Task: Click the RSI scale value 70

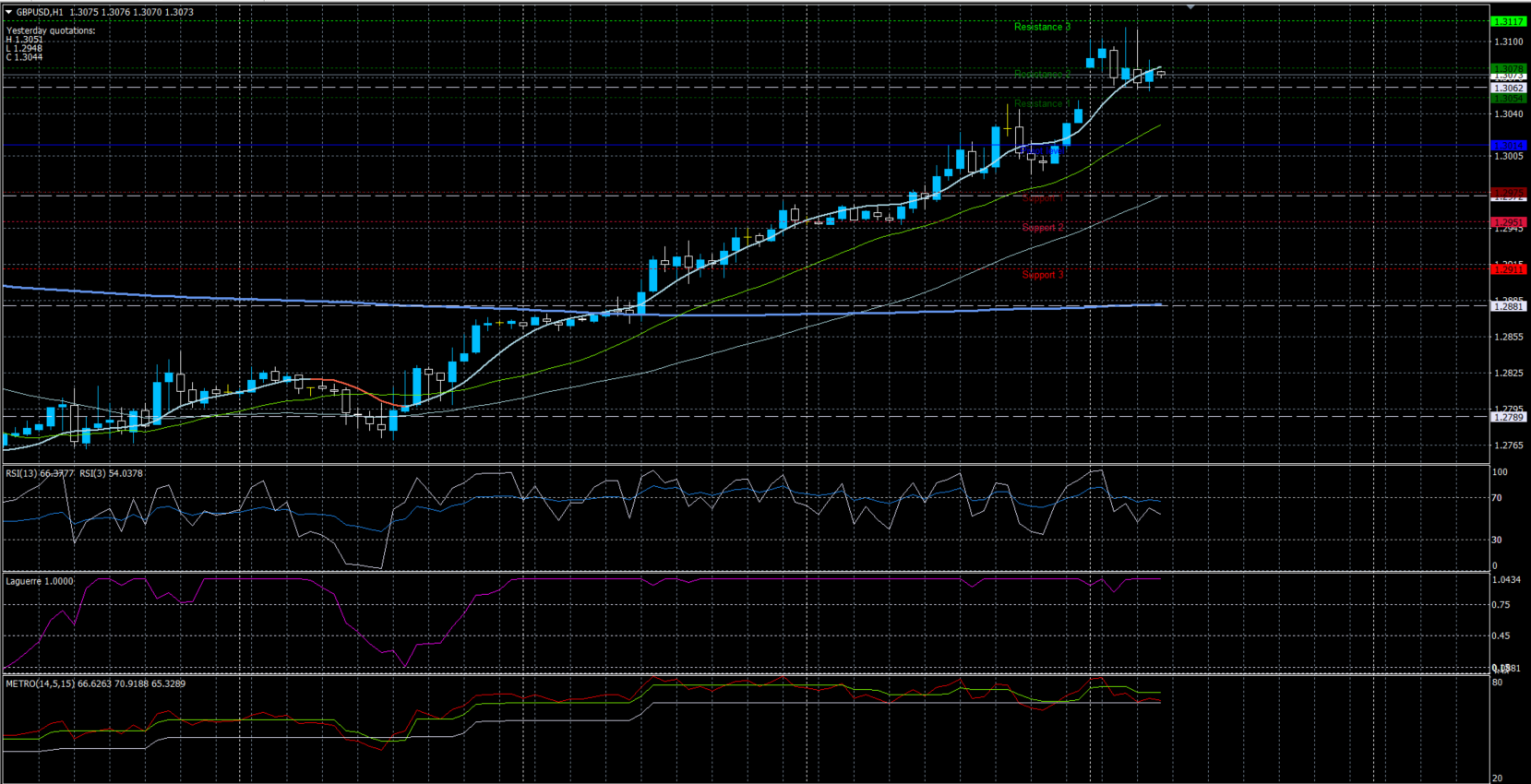Action: tap(1498, 498)
